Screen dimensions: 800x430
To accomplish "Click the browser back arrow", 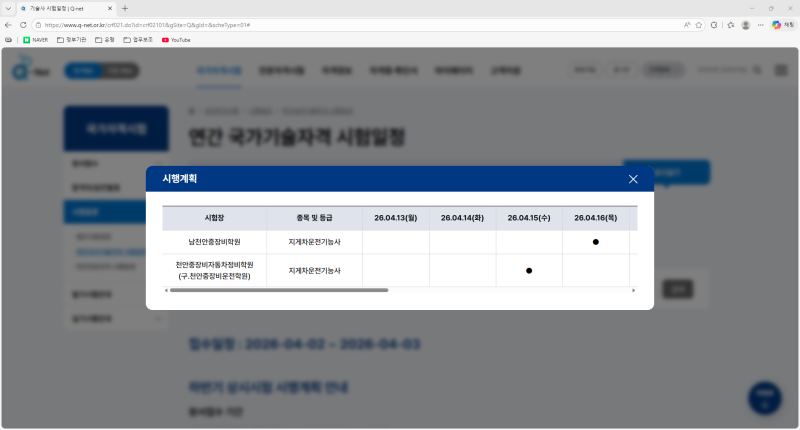I will [x=8, y=25].
